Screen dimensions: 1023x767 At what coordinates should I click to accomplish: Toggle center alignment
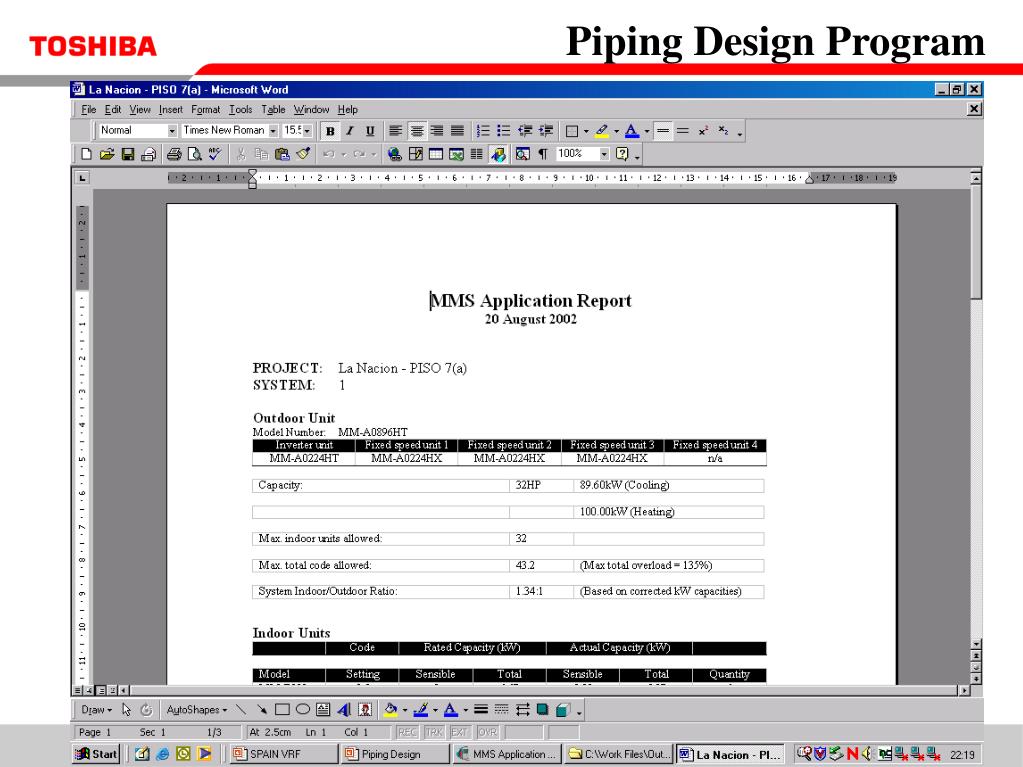[x=416, y=131]
